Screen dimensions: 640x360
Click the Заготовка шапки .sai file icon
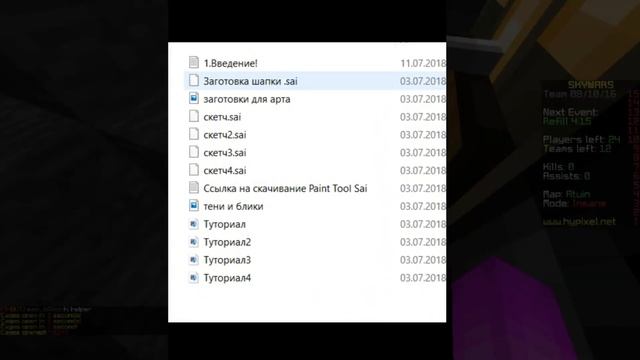pos(194,80)
